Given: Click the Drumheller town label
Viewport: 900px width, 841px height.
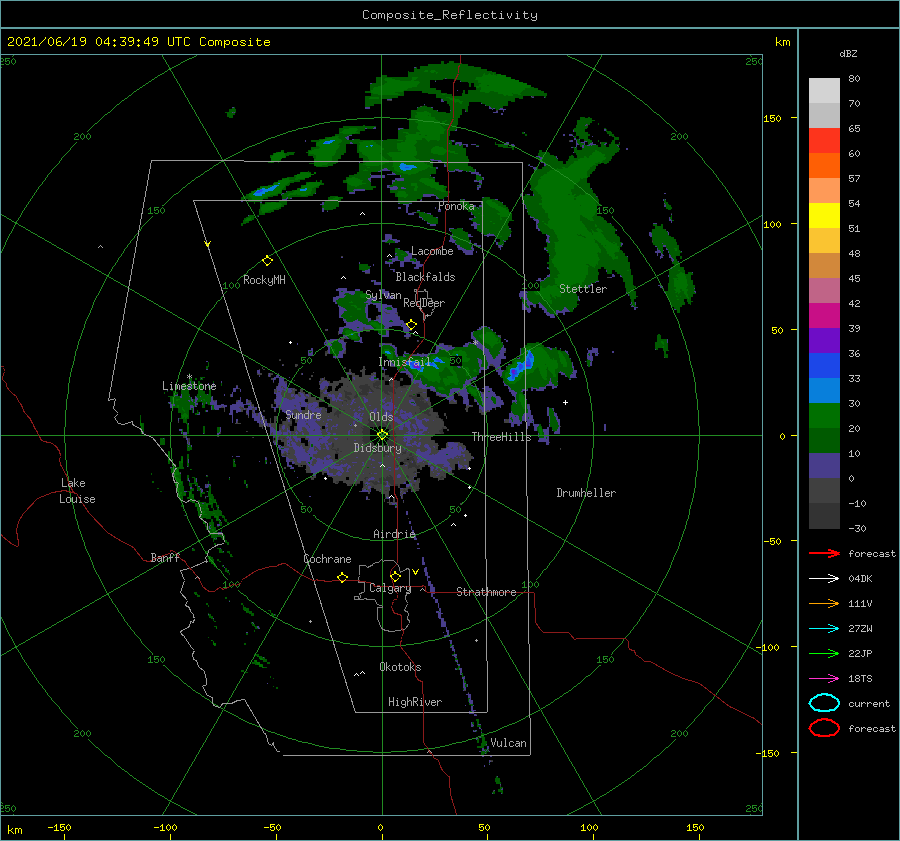Looking at the screenshot, I should tap(586, 493).
